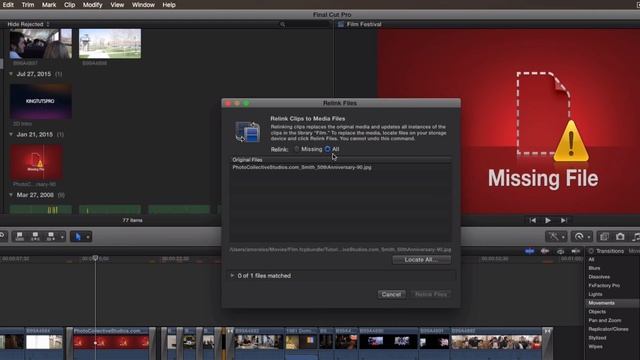Screen dimensions: 640x360
Task: Select the Movements transitions category
Action: 602,303
